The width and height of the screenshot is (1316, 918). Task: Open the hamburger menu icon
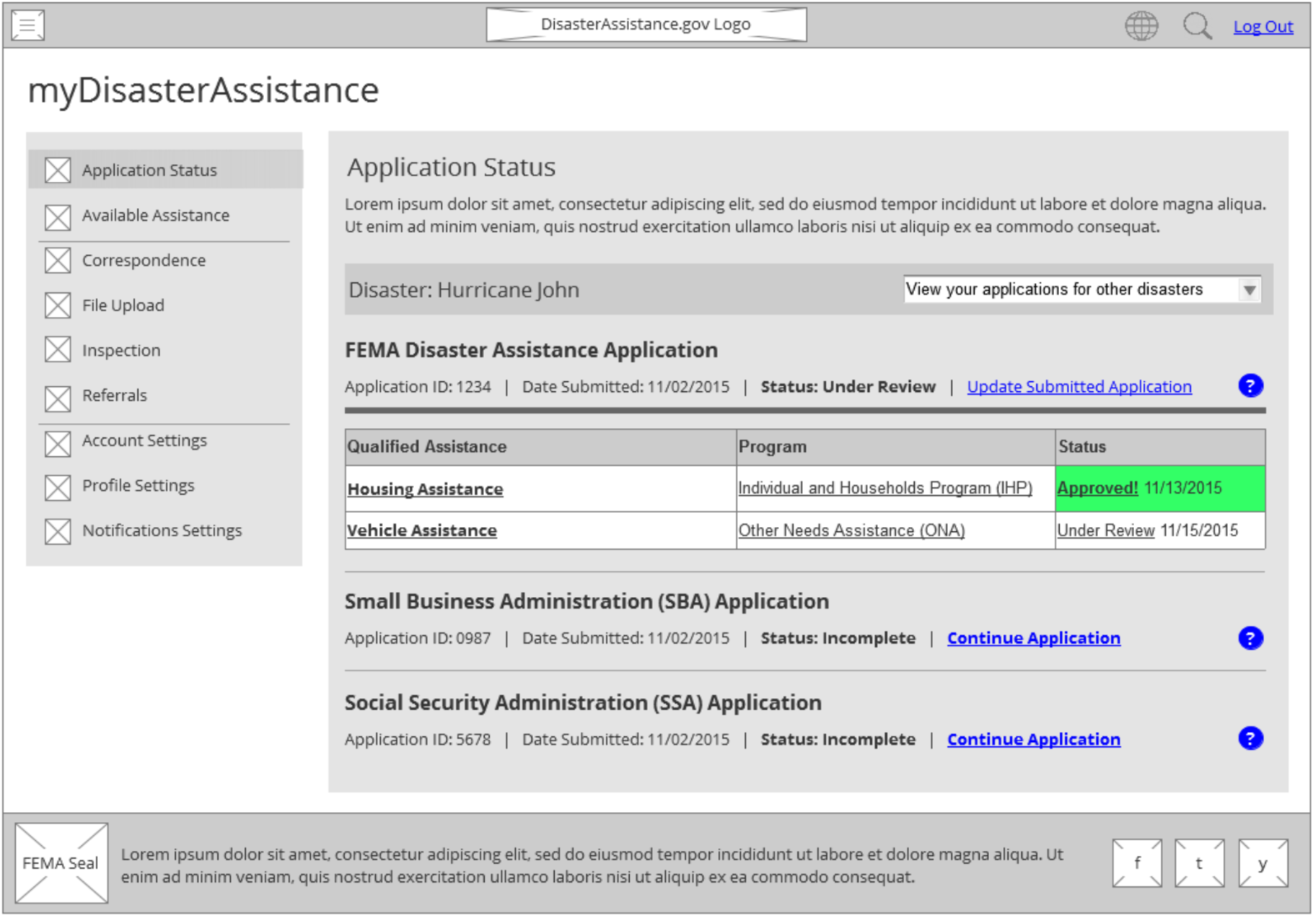[28, 25]
